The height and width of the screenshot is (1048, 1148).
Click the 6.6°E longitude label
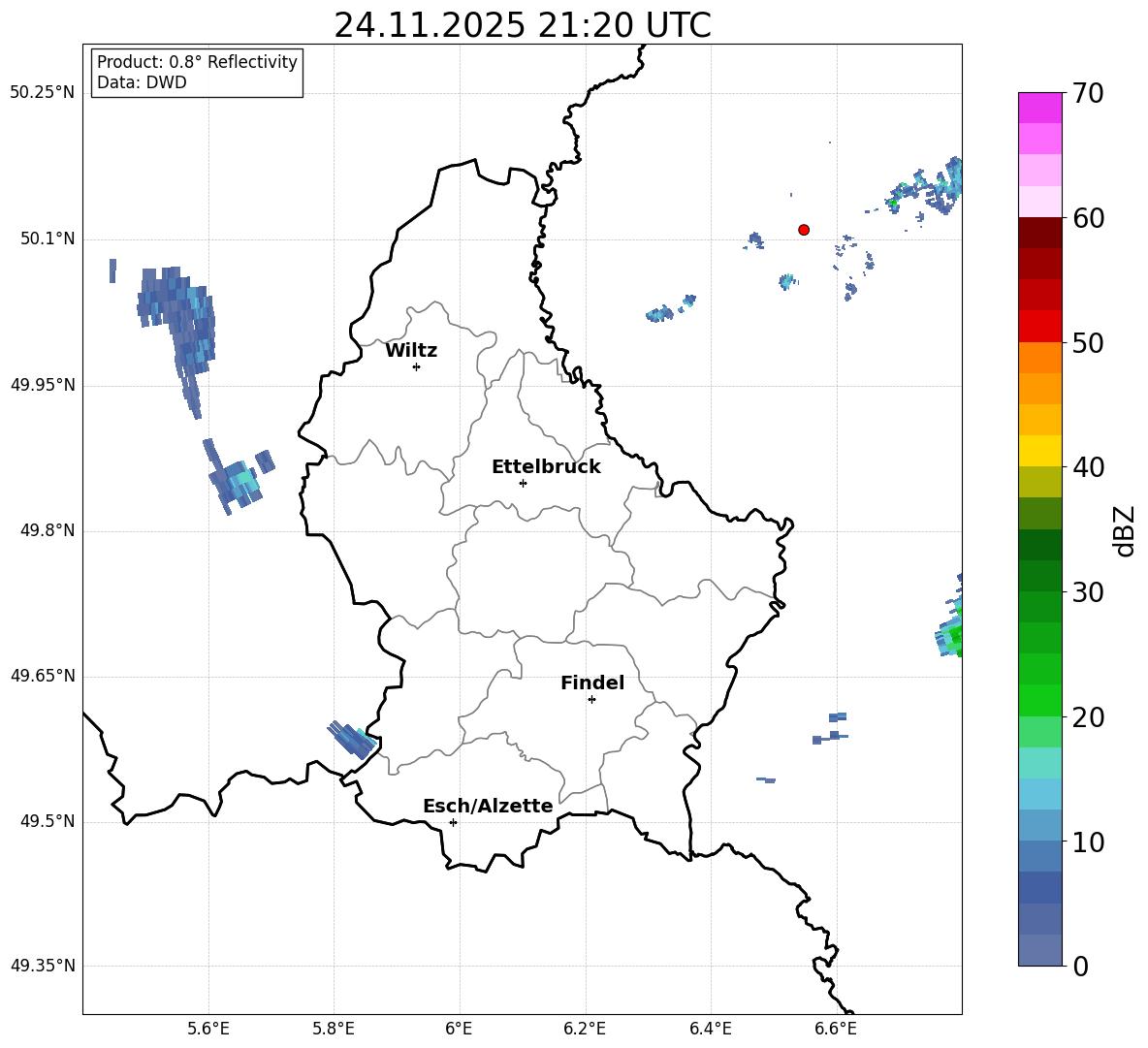[836, 1029]
